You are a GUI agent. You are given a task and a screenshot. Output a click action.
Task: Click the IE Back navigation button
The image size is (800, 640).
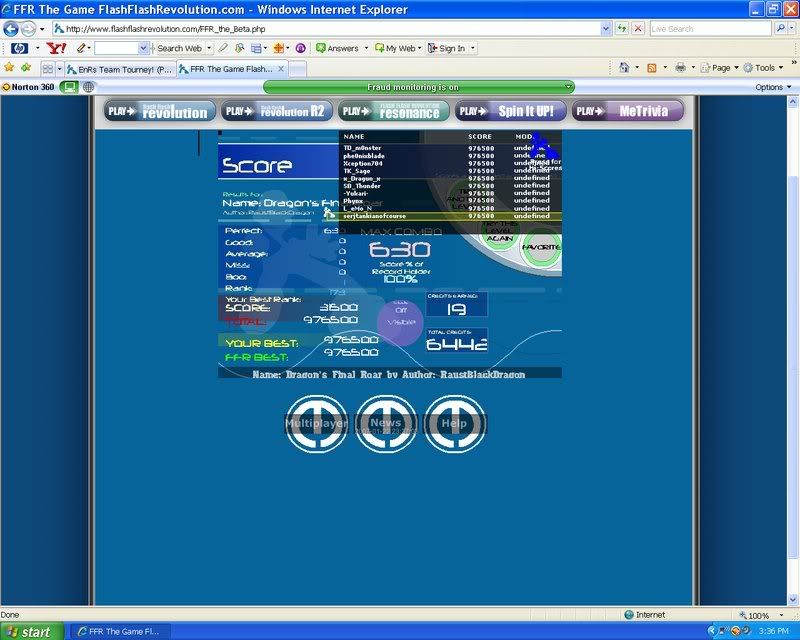tap(12, 29)
